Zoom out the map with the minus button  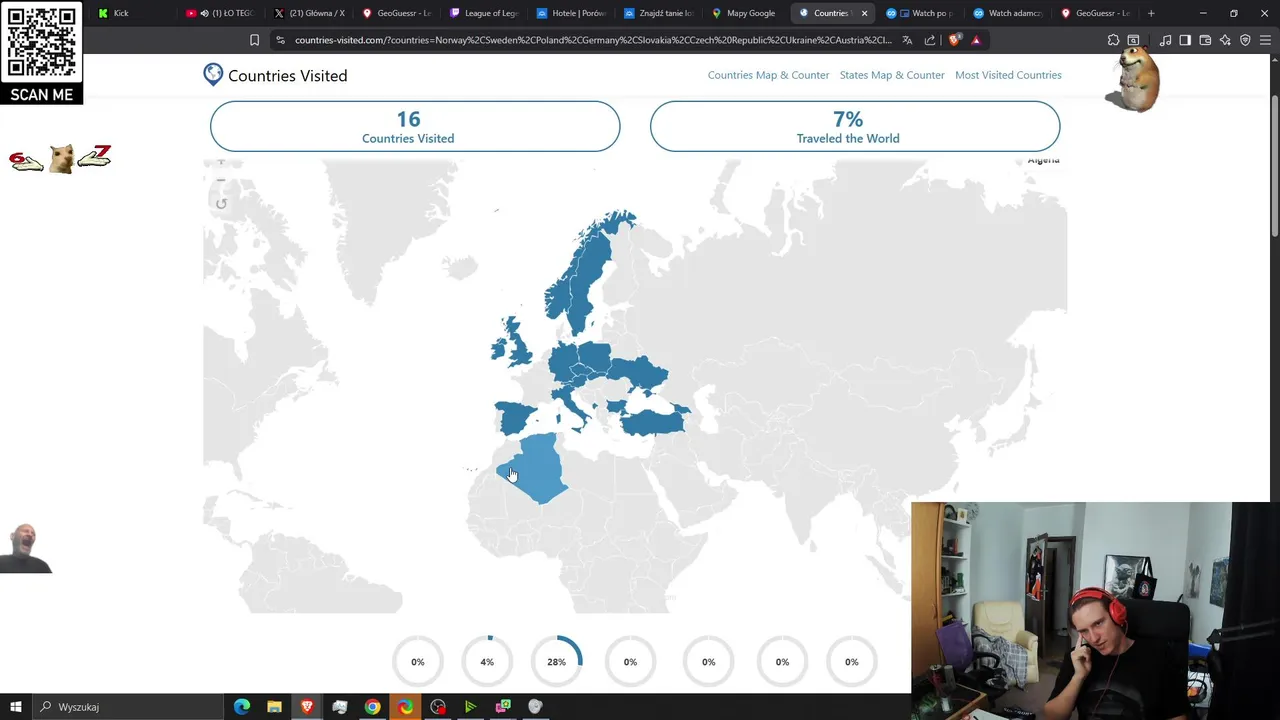pos(221,181)
